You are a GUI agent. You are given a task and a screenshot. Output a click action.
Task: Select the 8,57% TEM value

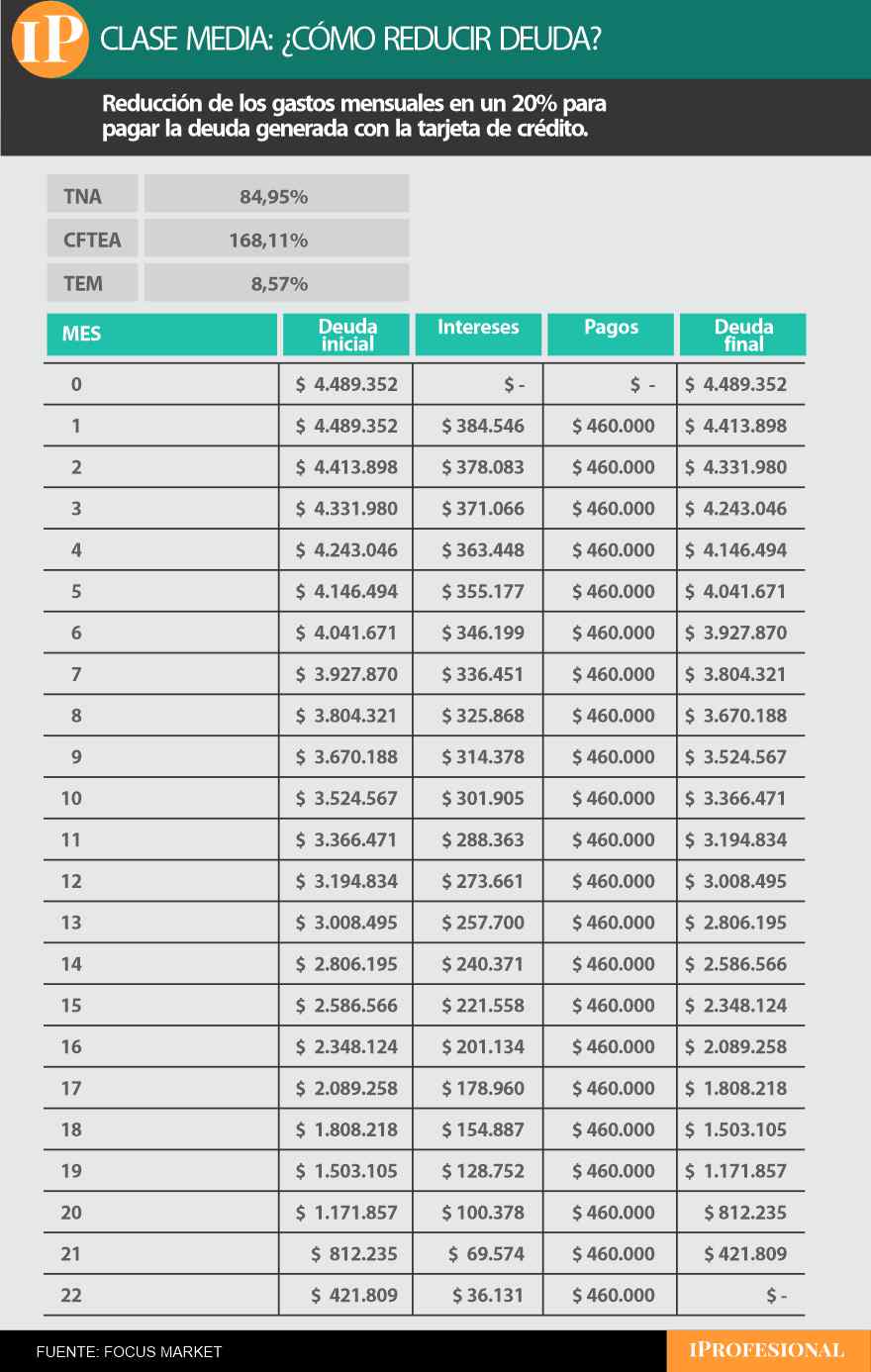click(x=279, y=283)
